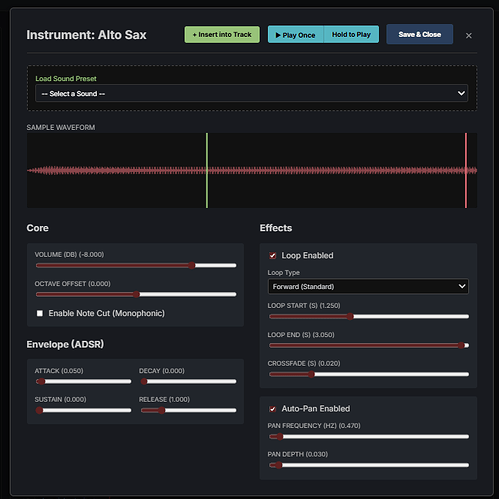The height and width of the screenshot is (499, 499).
Task: Click the Hold to Play button
Action: (x=351, y=35)
